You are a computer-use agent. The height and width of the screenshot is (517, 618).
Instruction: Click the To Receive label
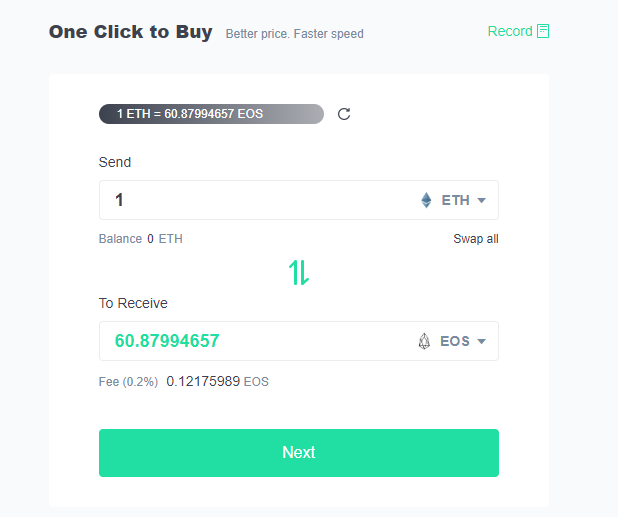point(133,303)
